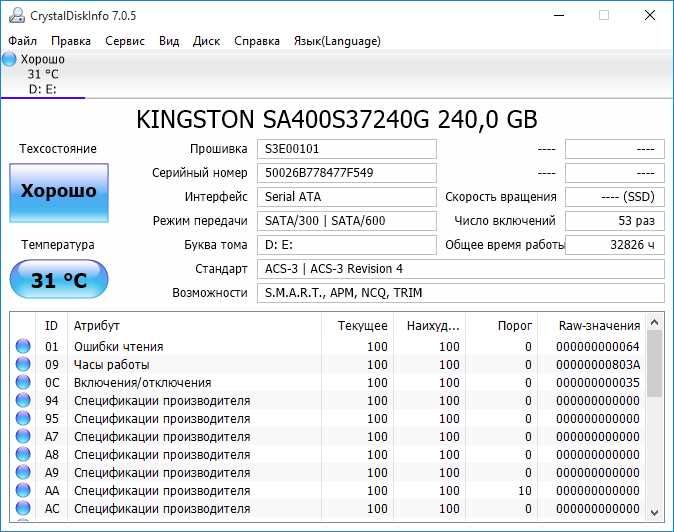The height and width of the screenshot is (532, 674).
Task: Click the Общее время работы value 32826 ч
Action: tap(615, 245)
